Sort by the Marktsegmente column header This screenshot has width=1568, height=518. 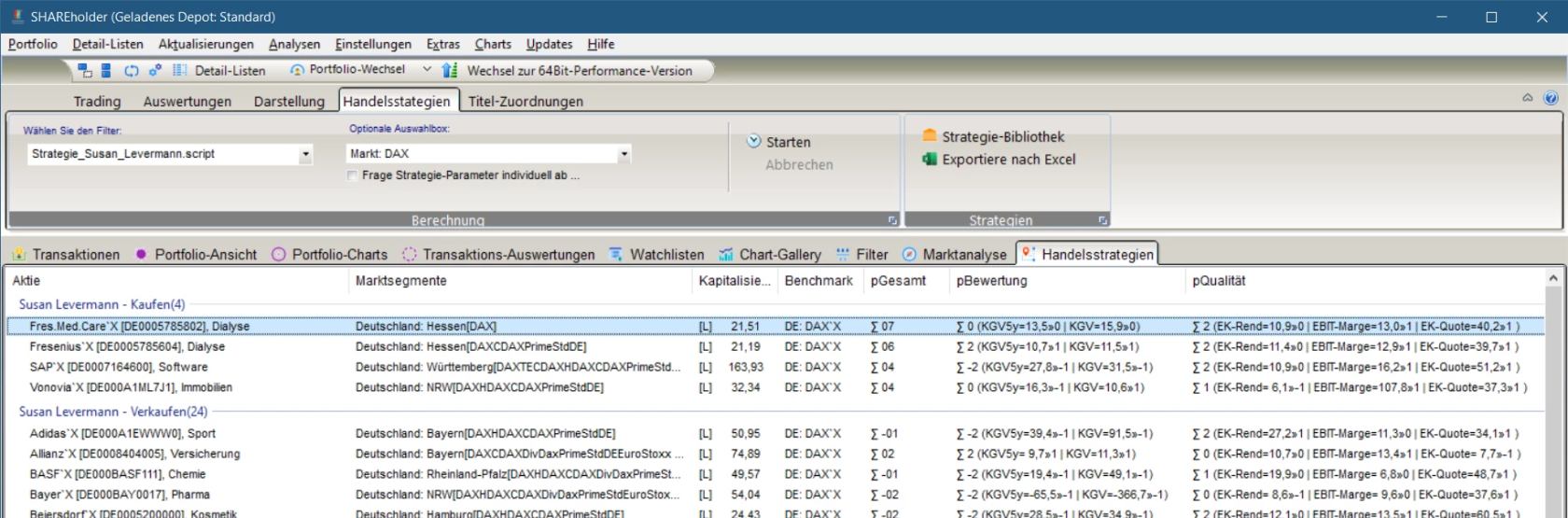(x=520, y=280)
